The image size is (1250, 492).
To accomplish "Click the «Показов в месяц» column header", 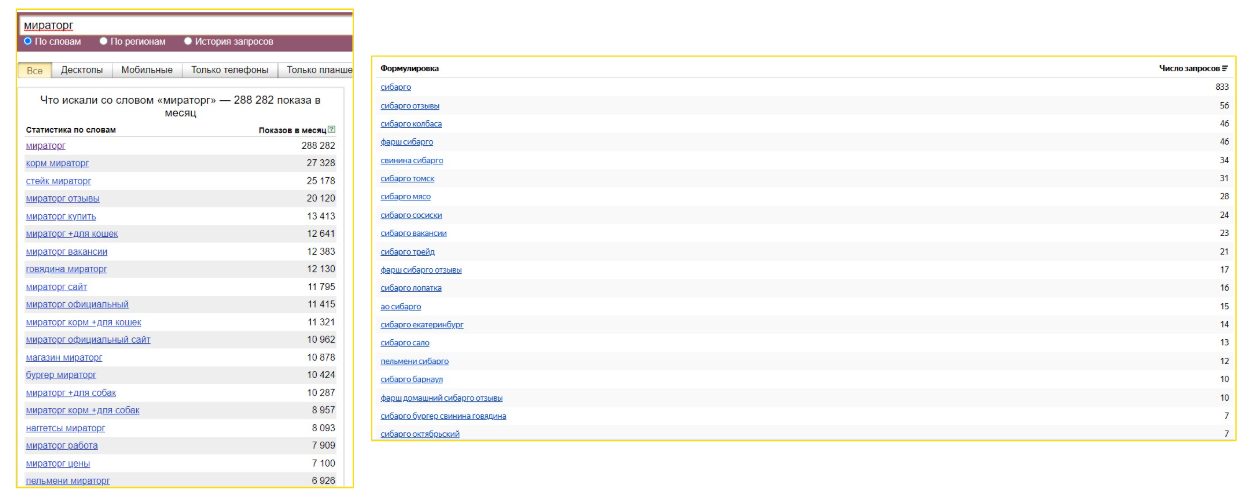I will [x=292, y=130].
